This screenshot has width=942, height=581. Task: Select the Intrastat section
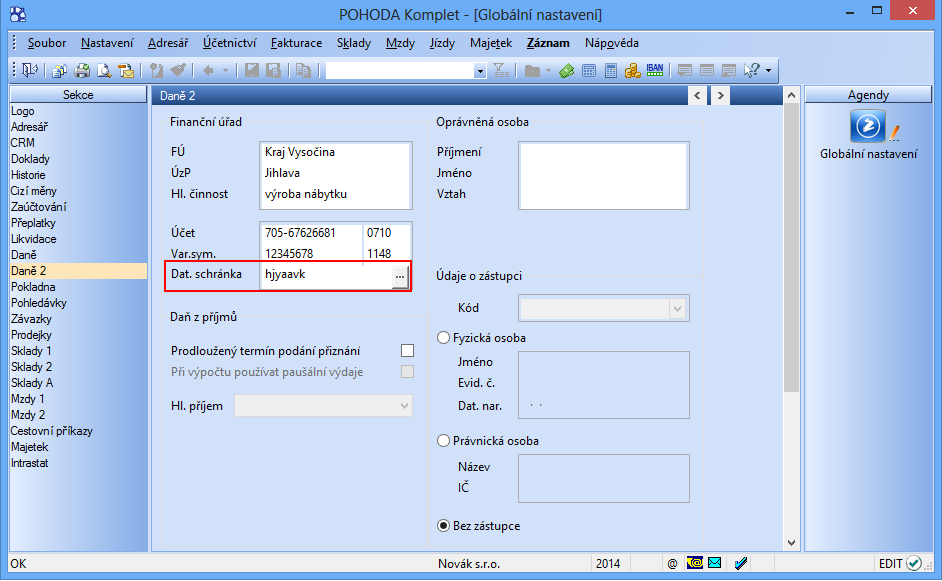[x=29, y=463]
